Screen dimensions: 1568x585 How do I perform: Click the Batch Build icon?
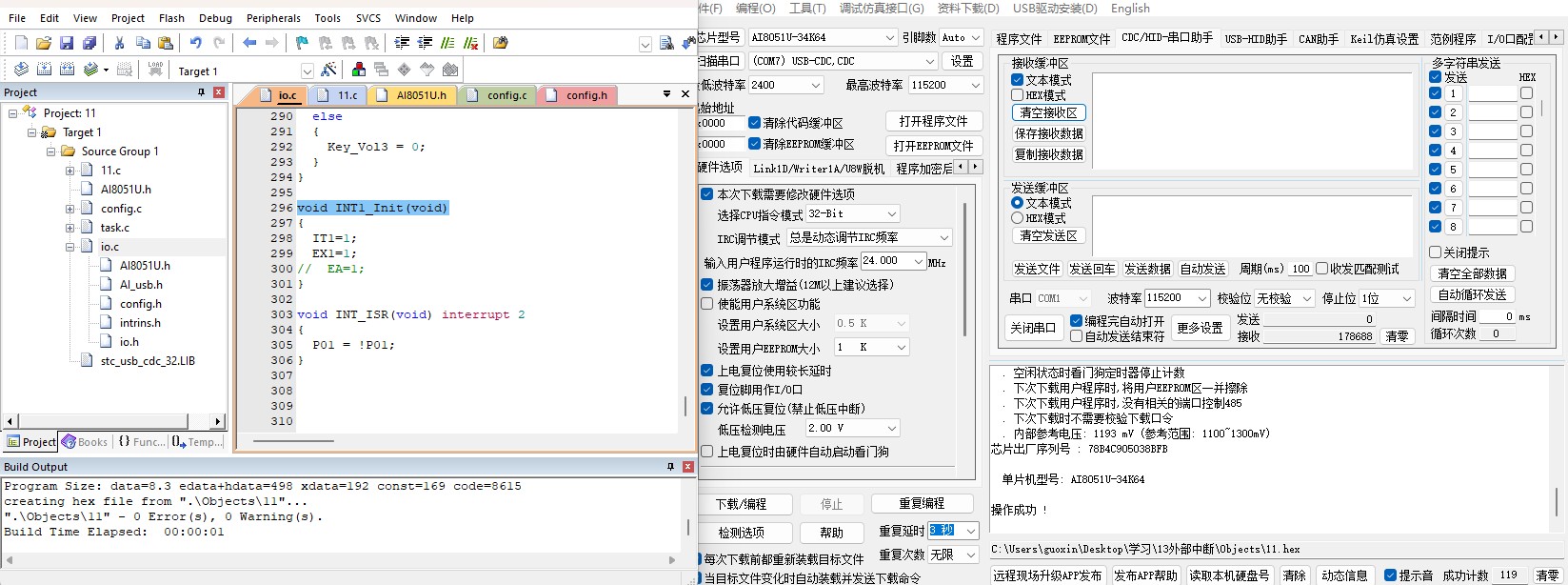point(90,70)
